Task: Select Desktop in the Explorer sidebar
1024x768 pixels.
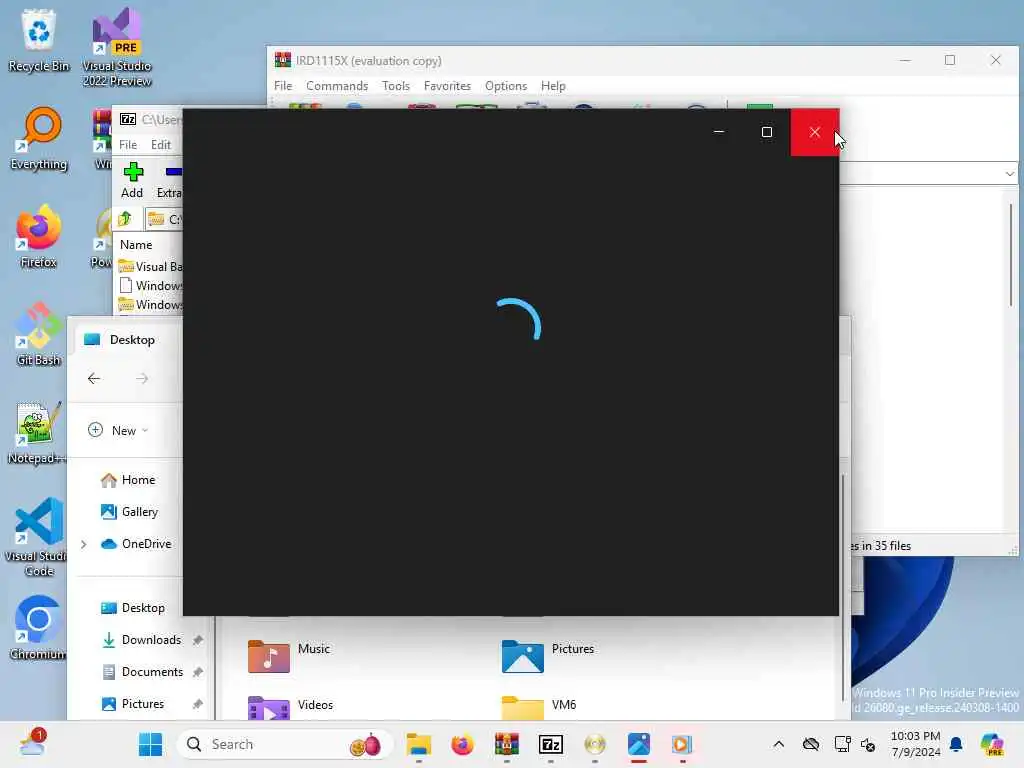Action: tap(133, 608)
